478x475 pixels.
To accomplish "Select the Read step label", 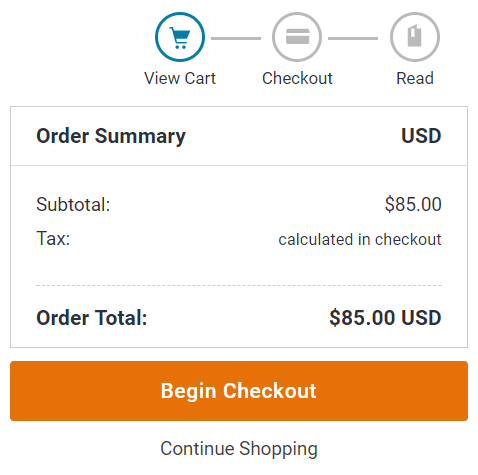I will [x=415, y=79].
